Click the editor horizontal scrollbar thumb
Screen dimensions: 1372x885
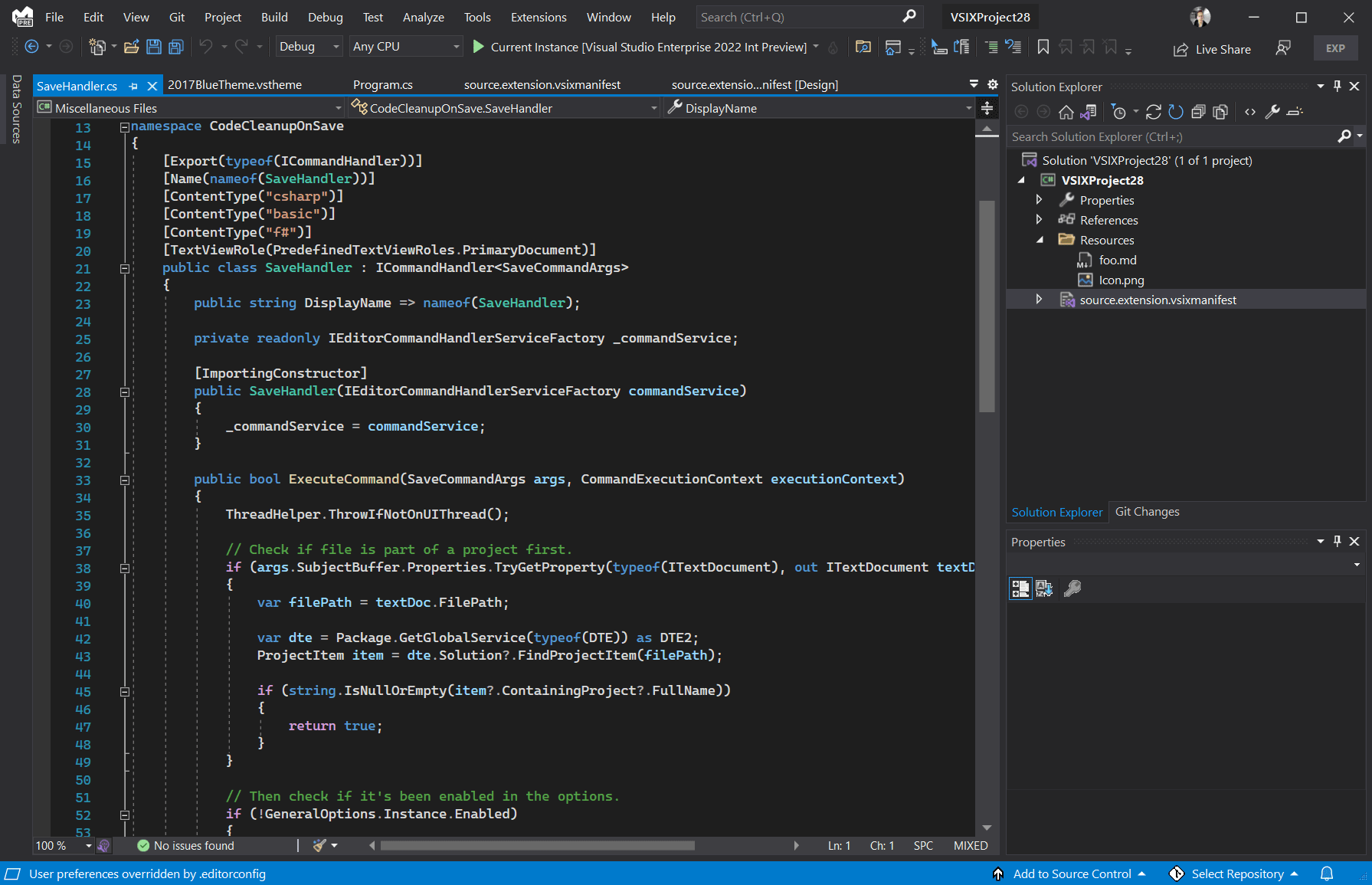pos(538,846)
